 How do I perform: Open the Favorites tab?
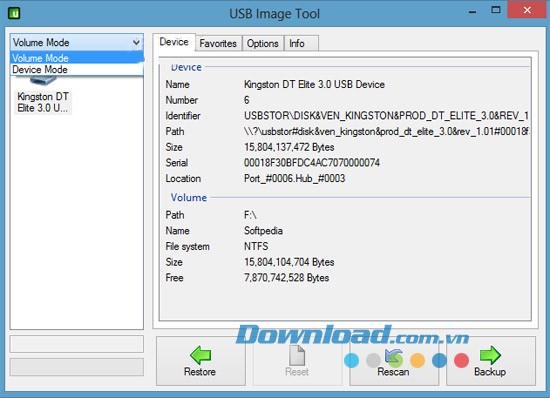(218, 43)
